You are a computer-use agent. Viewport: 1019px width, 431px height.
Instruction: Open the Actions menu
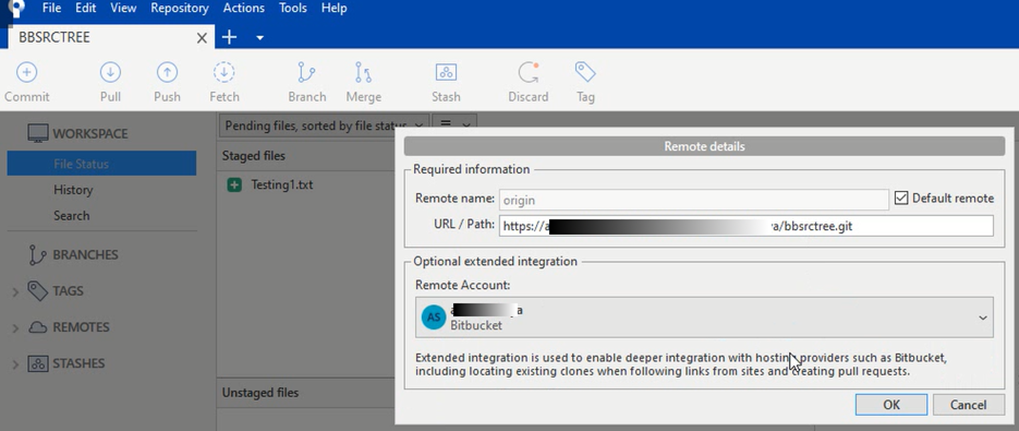[x=244, y=8]
